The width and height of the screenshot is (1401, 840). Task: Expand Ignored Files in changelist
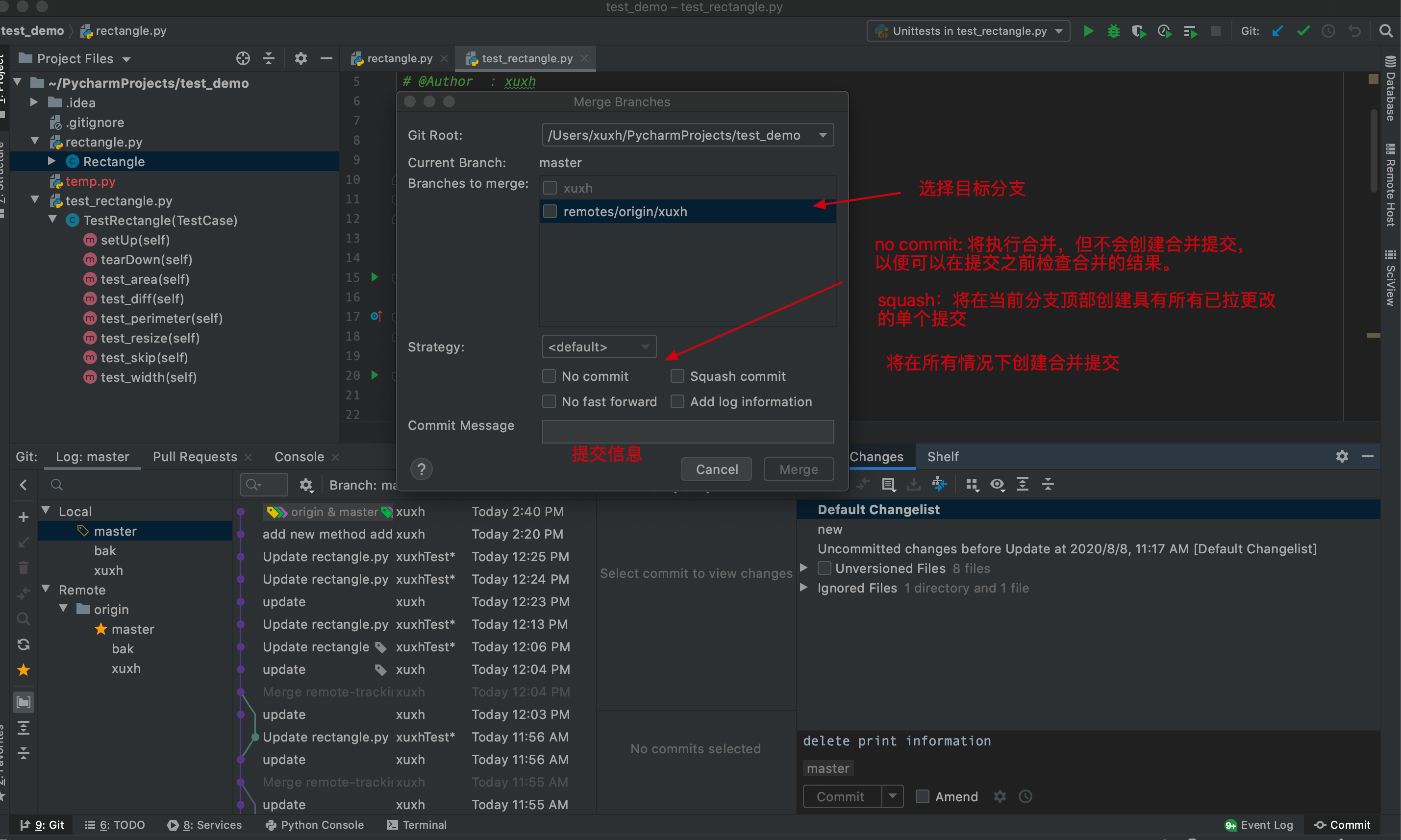click(804, 588)
